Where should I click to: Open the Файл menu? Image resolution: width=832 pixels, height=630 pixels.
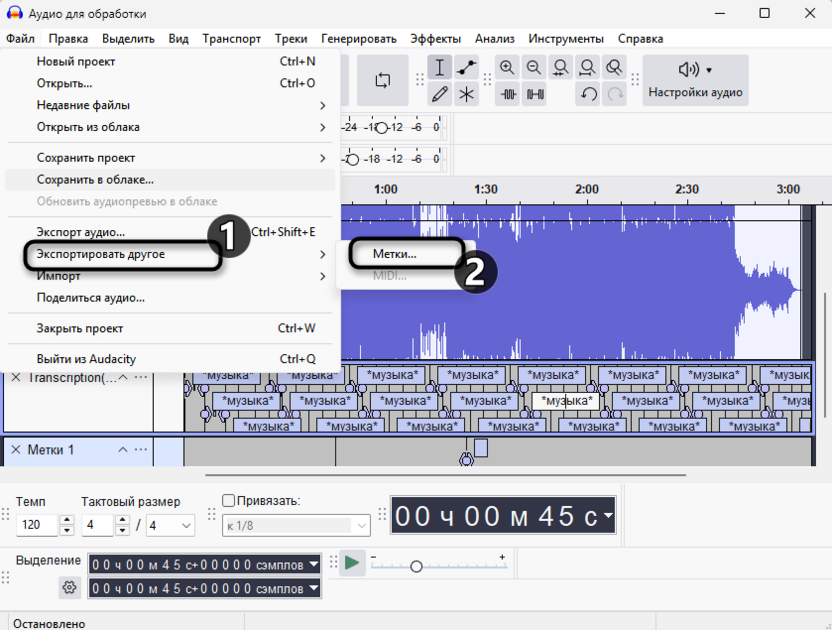click(21, 39)
